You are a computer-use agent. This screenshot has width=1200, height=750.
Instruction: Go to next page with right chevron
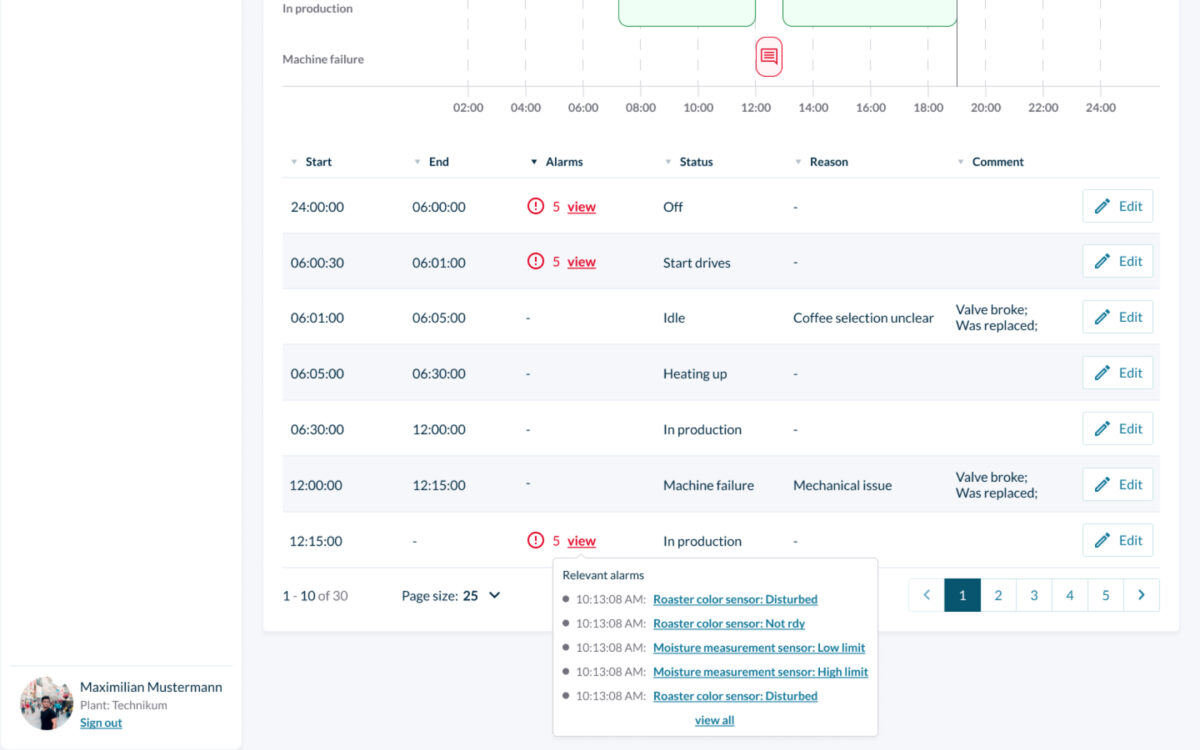point(1141,595)
